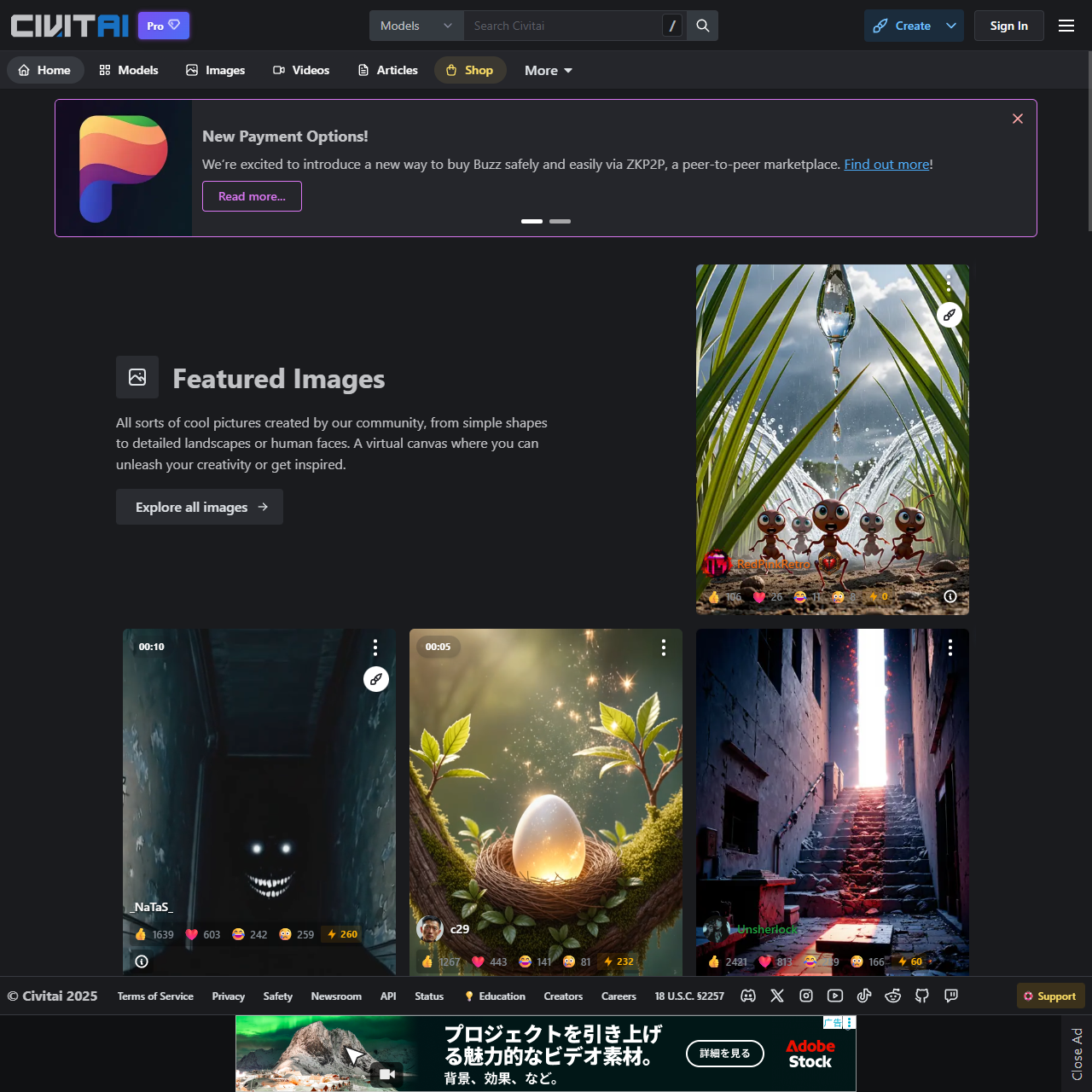Open the X (Twitter) footer icon

(x=777, y=996)
